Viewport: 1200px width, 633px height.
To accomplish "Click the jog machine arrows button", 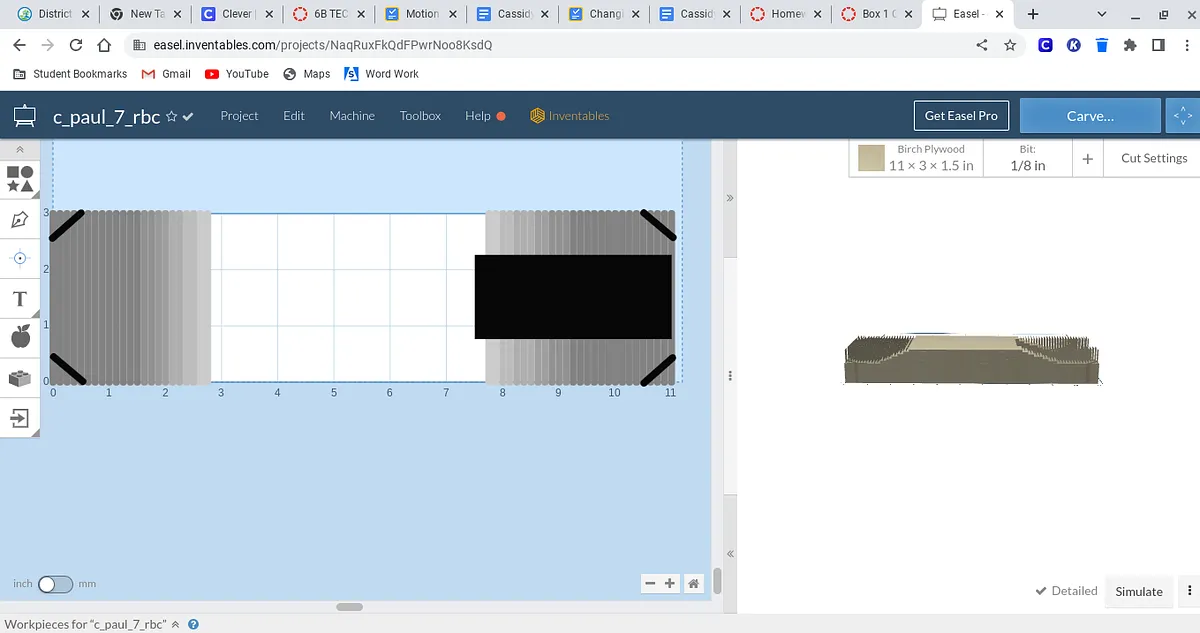I will pos(1182,116).
